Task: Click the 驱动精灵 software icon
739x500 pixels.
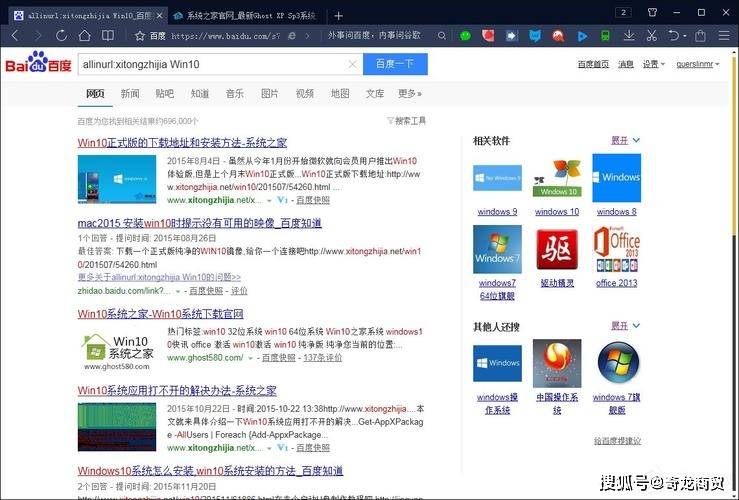Action: (557, 249)
